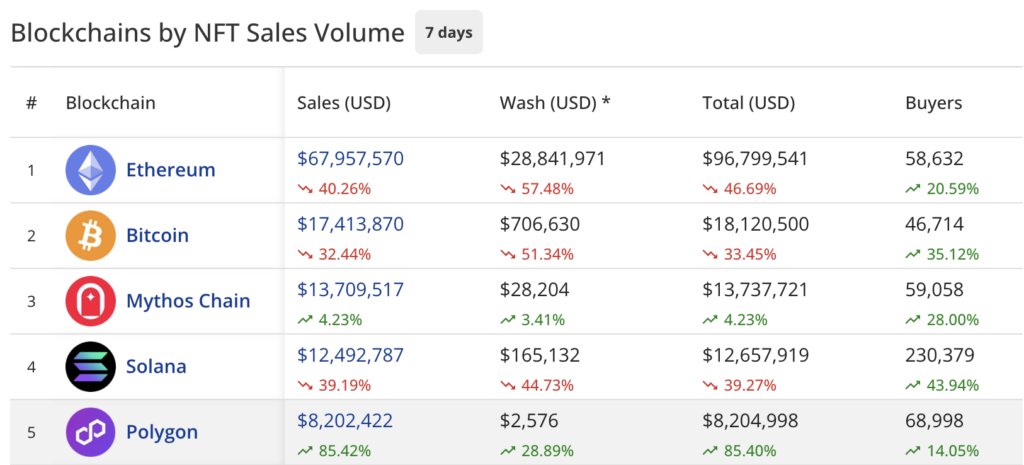Image resolution: width=1024 pixels, height=465 pixels.
Task: Select Solana buyers count 230,379
Action: coord(940,355)
